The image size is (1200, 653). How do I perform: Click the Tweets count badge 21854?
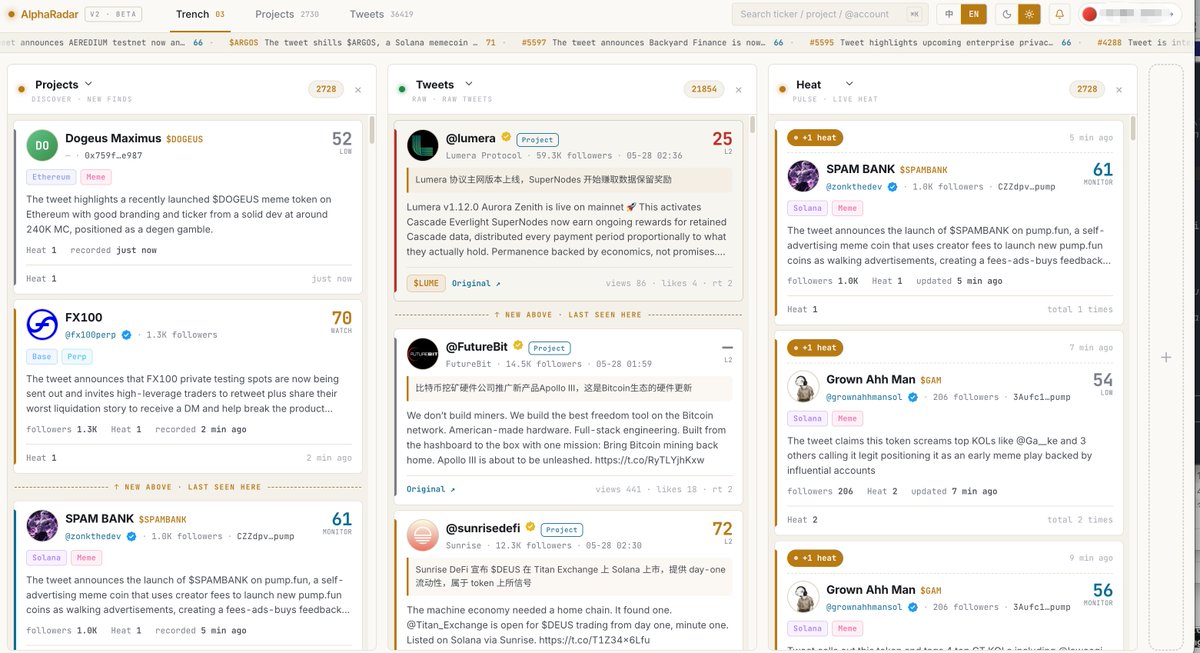704,89
